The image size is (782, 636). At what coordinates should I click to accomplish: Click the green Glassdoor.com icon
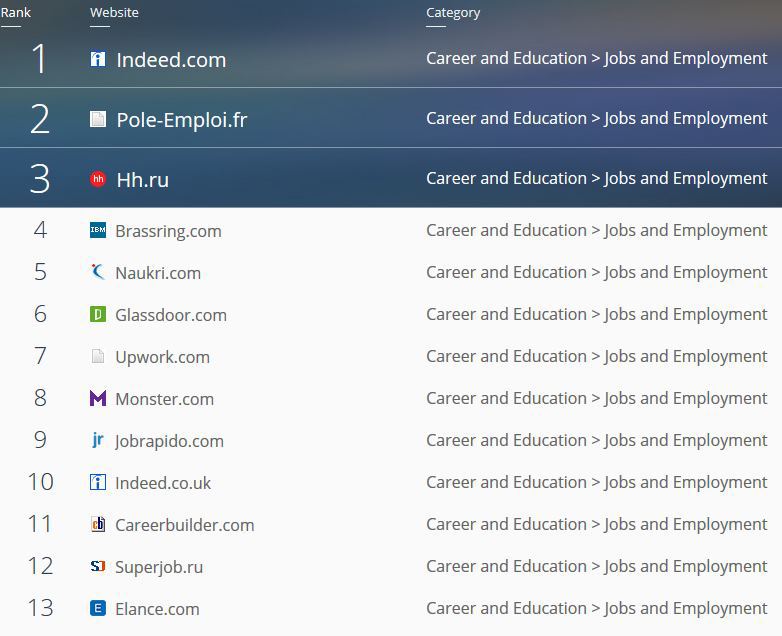[x=98, y=314]
